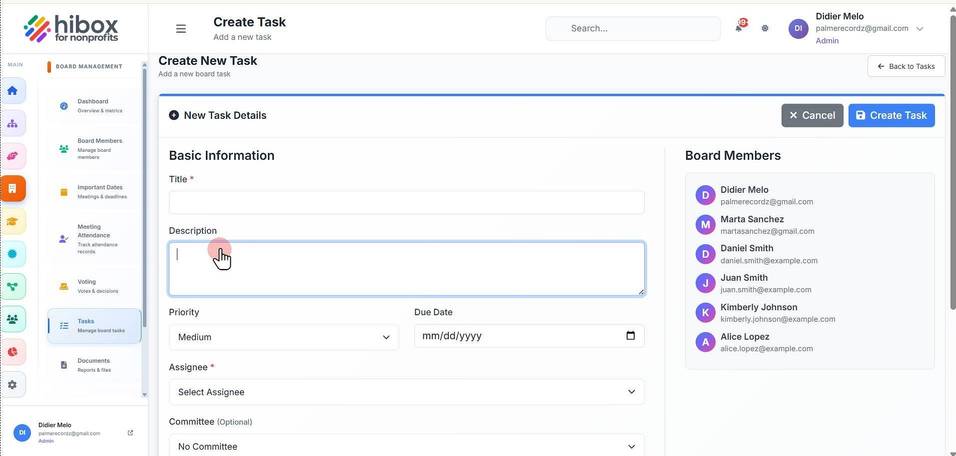Open Documents in sidebar
956x456 pixels.
click(94, 365)
